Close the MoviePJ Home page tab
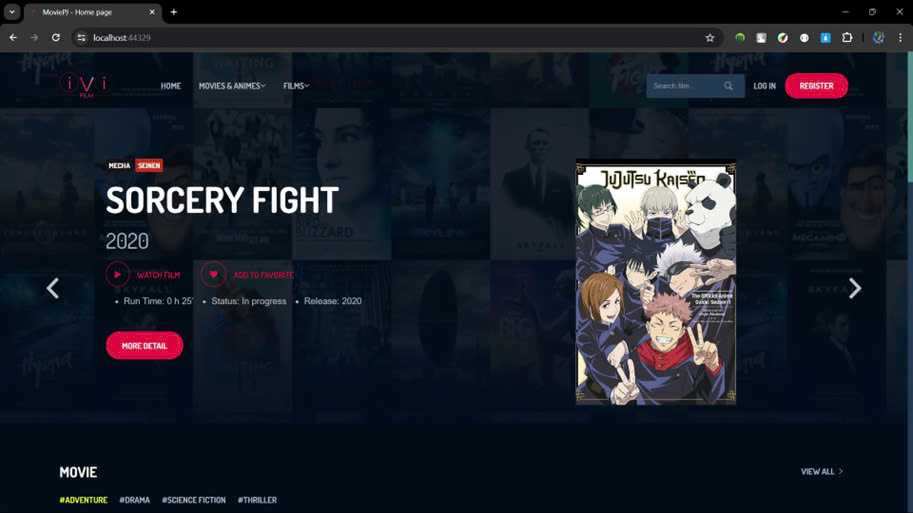913x513 pixels. (x=152, y=12)
